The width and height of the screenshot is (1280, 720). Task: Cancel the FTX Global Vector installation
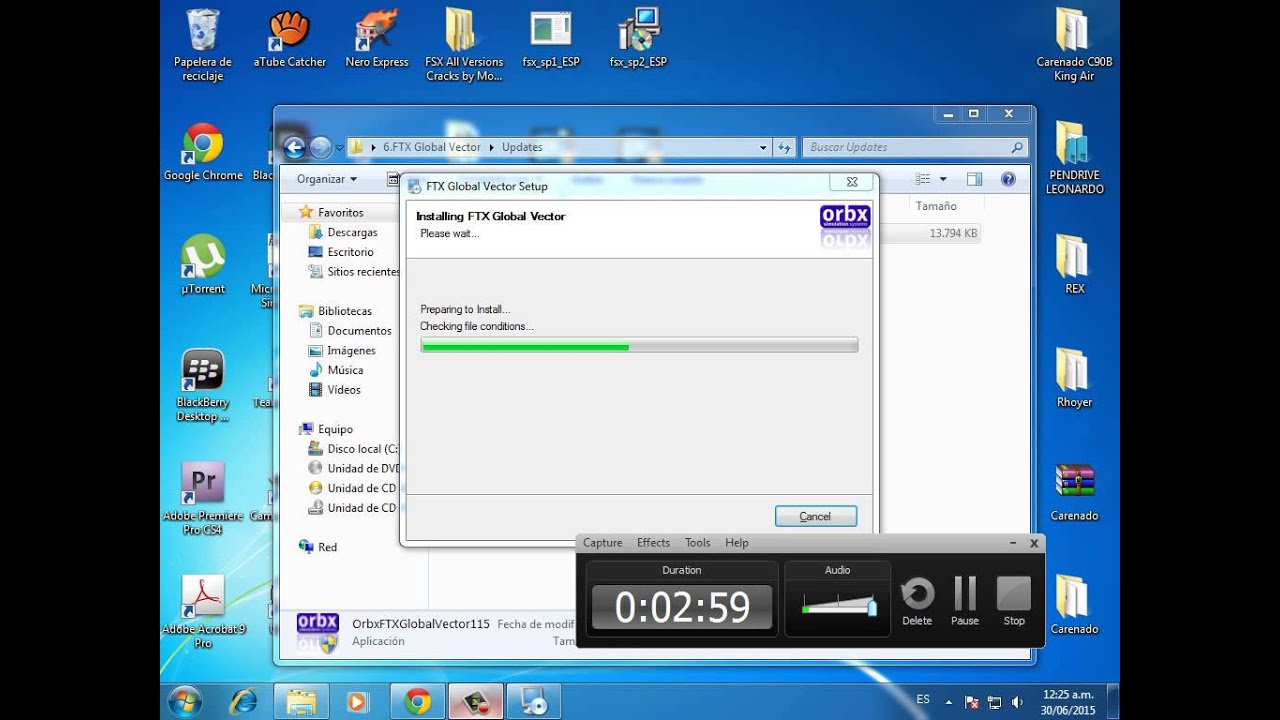815,516
